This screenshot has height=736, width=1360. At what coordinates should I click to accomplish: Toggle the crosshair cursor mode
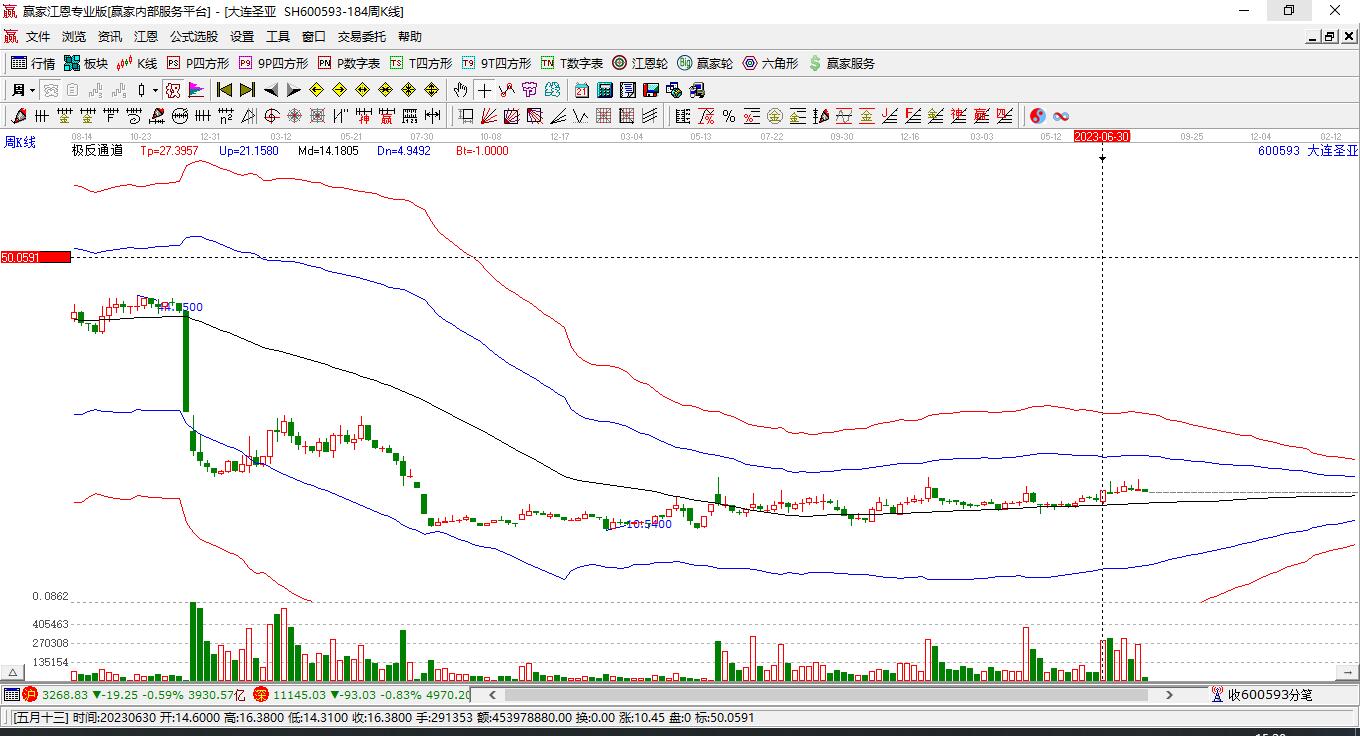pos(484,90)
